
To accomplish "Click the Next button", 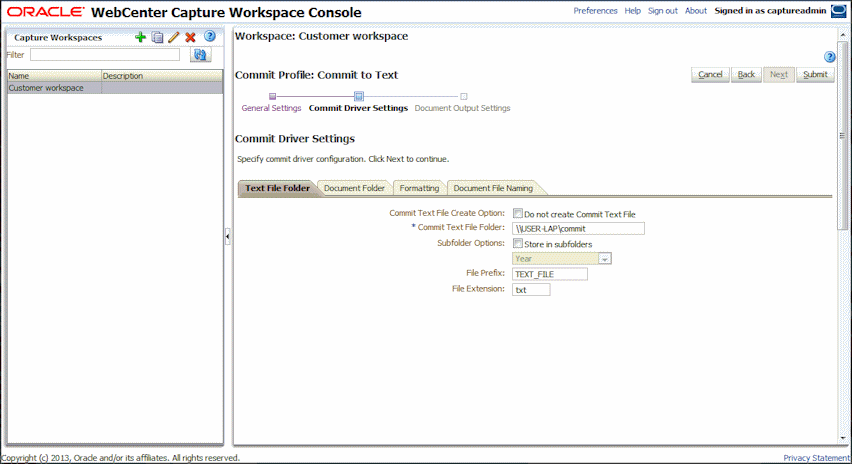I will [x=779, y=74].
